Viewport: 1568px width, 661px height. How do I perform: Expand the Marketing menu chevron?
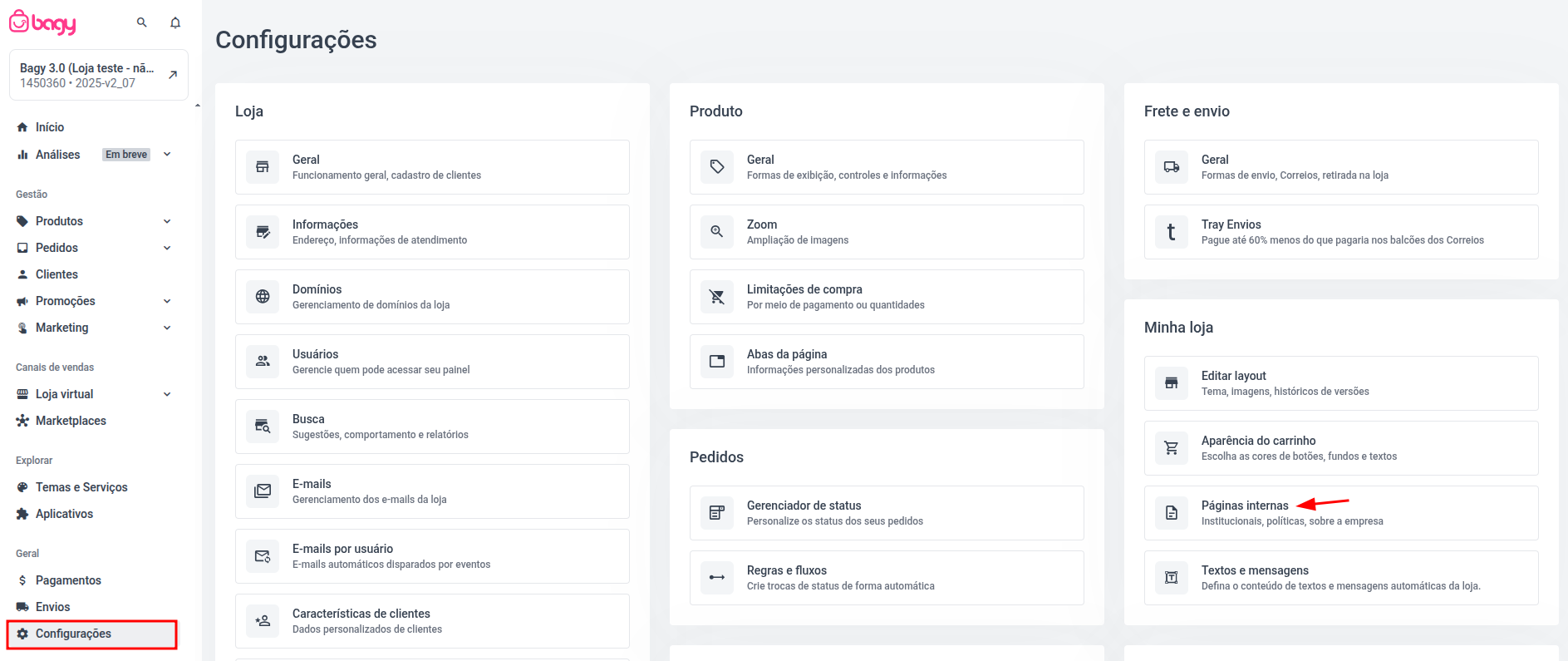[167, 328]
